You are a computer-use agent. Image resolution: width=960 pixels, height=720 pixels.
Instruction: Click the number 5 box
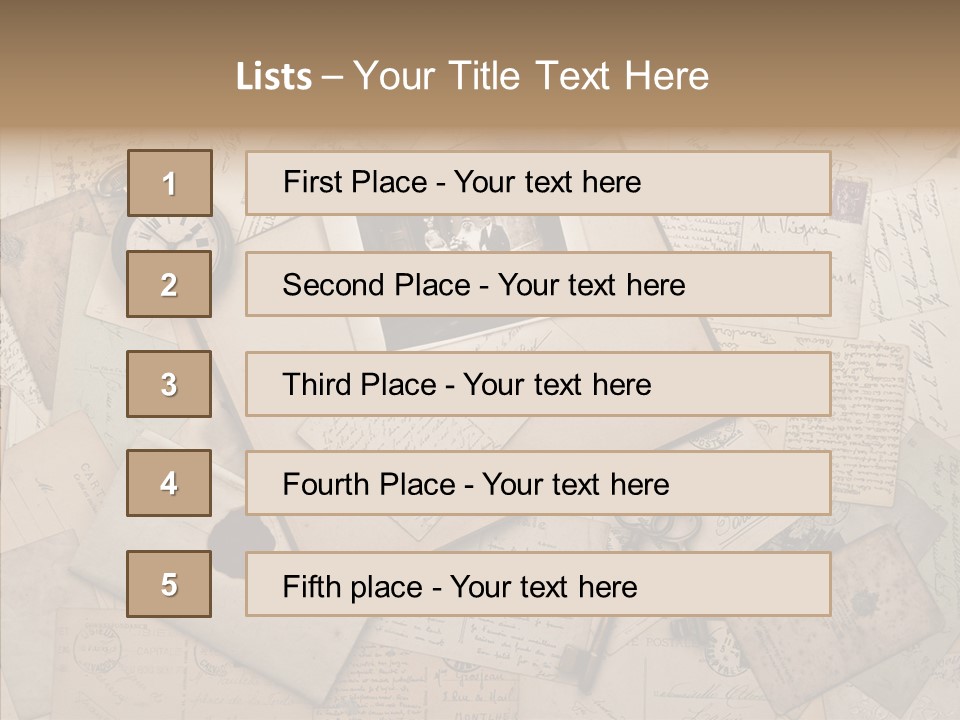click(169, 584)
